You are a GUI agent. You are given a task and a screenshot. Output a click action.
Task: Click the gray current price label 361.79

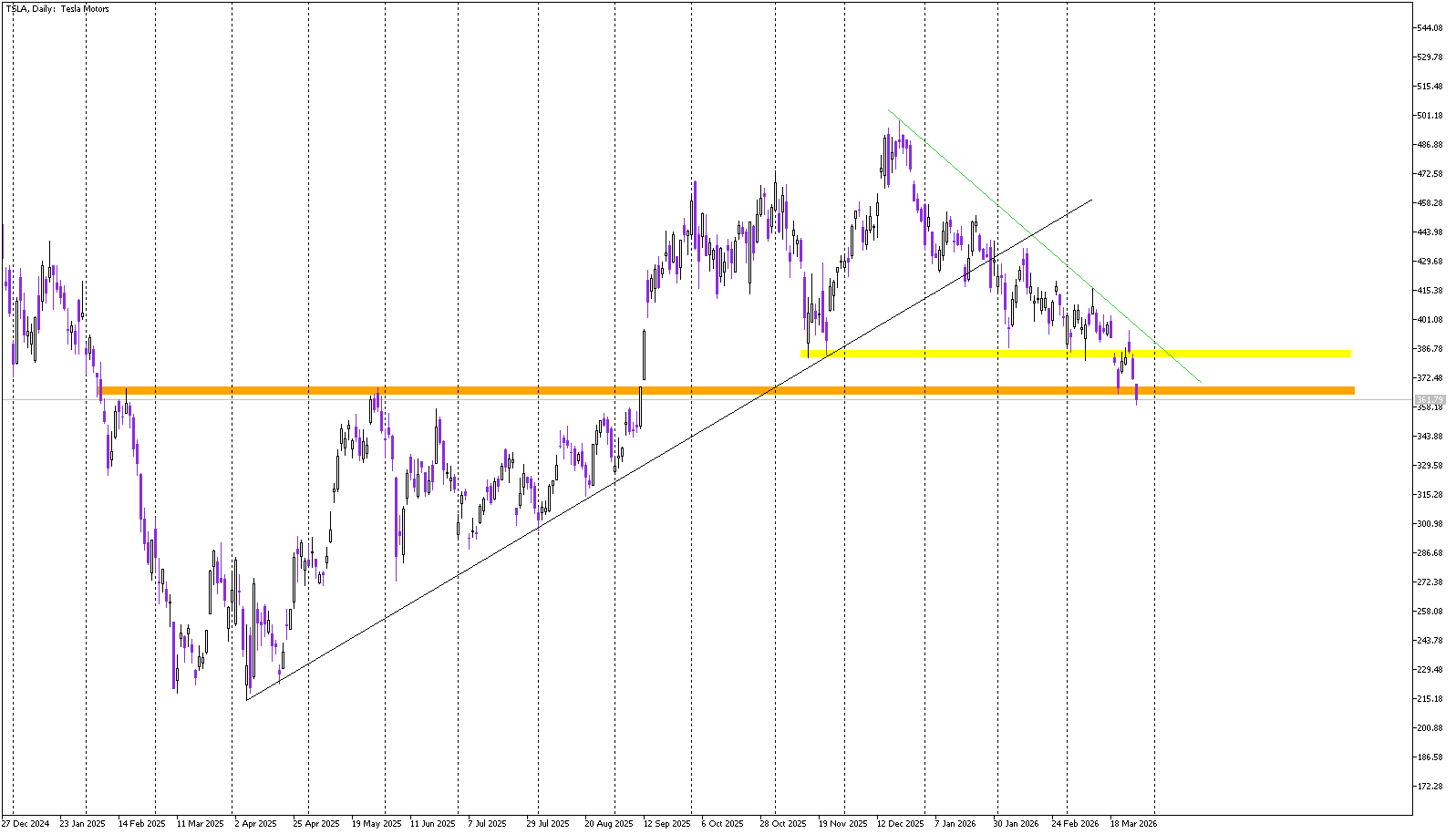(1429, 400)
